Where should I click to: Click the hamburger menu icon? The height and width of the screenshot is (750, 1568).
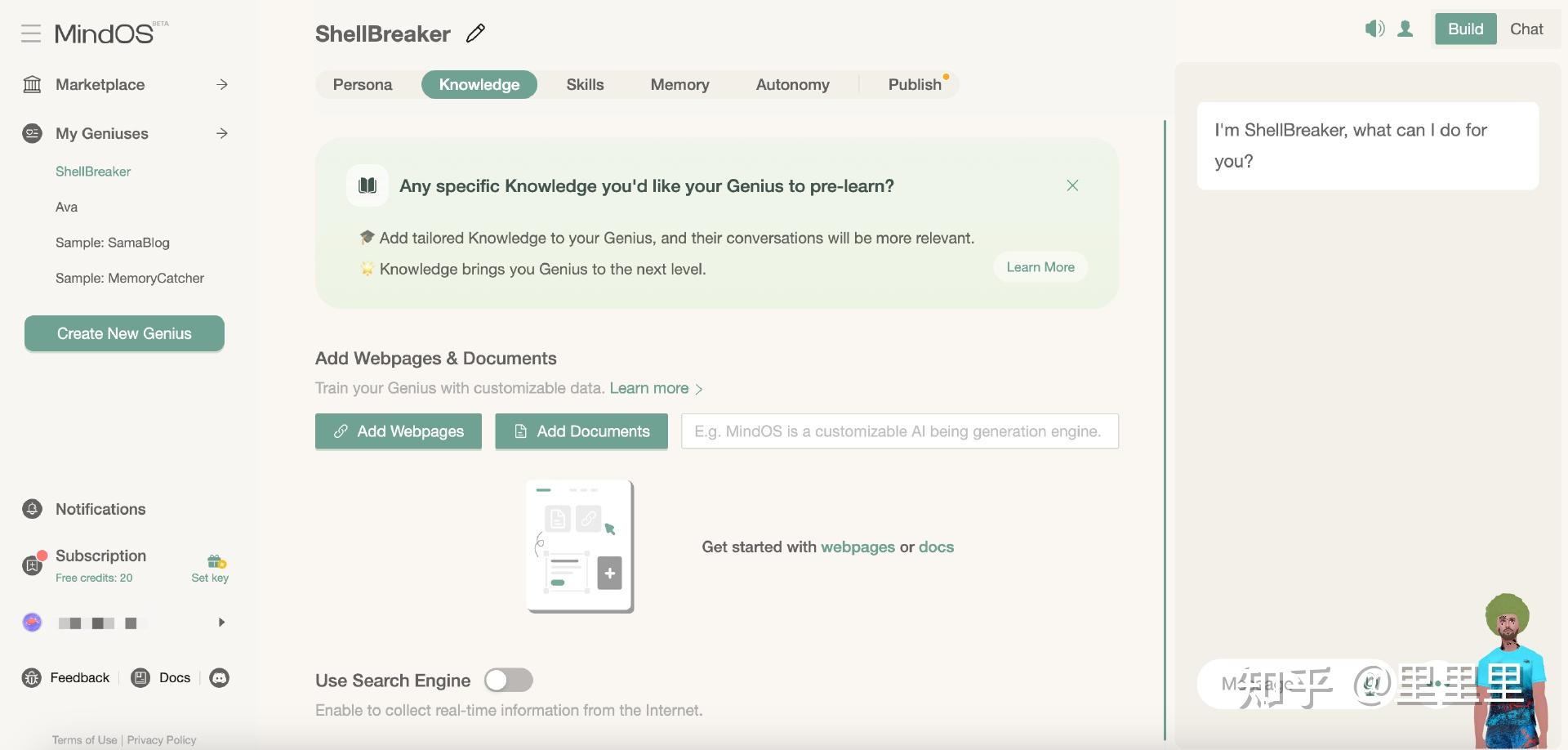pos(31,33)
